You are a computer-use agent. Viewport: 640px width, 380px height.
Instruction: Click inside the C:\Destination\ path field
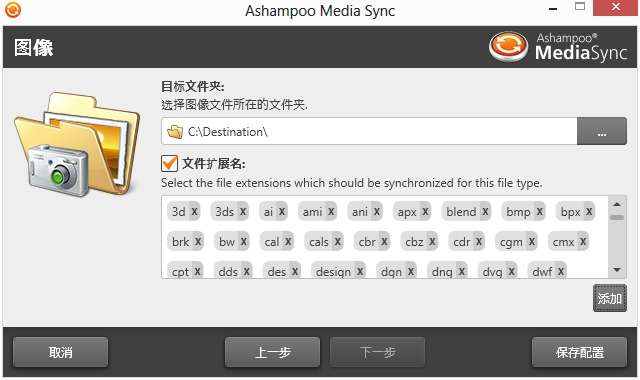[369, 131]
